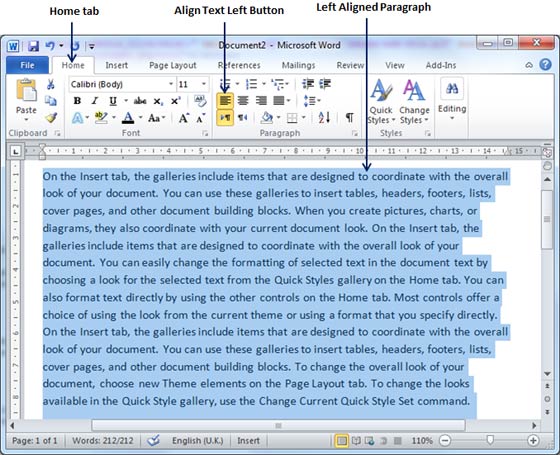Select the Center alignment icon
The image size is (560, 455).
pyautogui.click(x=243, y=101)
